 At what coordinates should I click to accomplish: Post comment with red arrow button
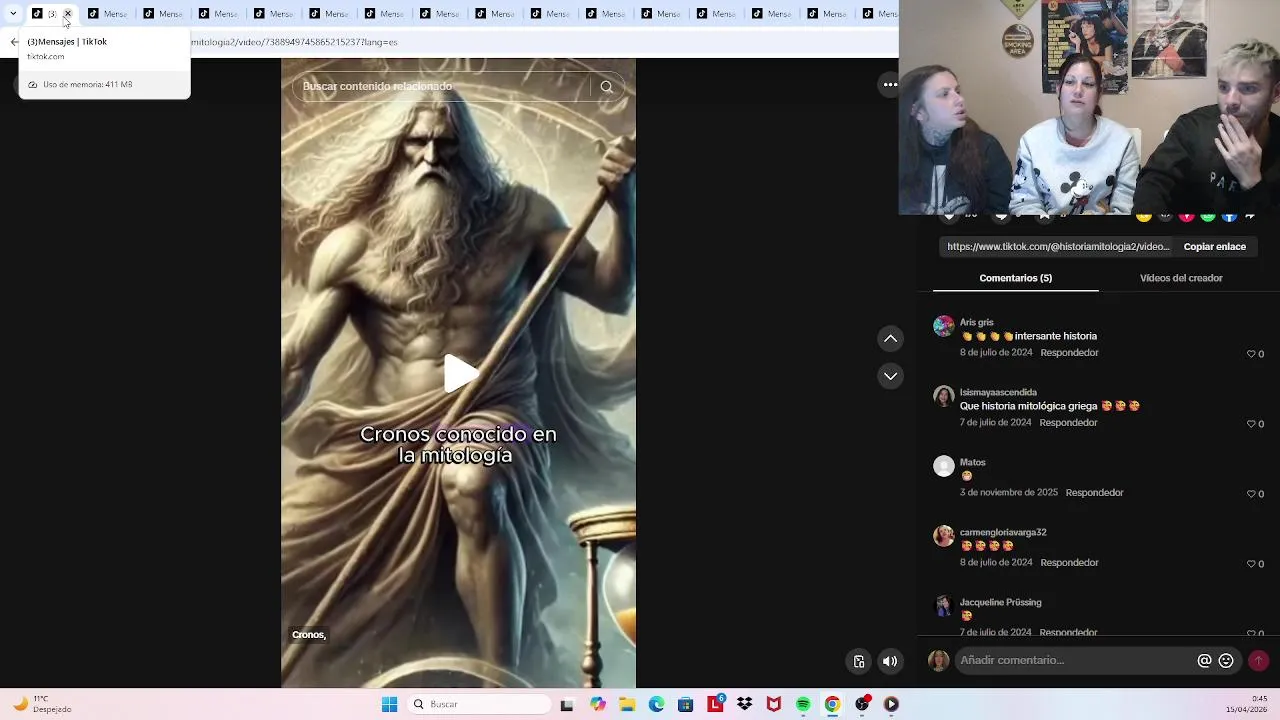pyautogui.click(x=1258, y=660)
